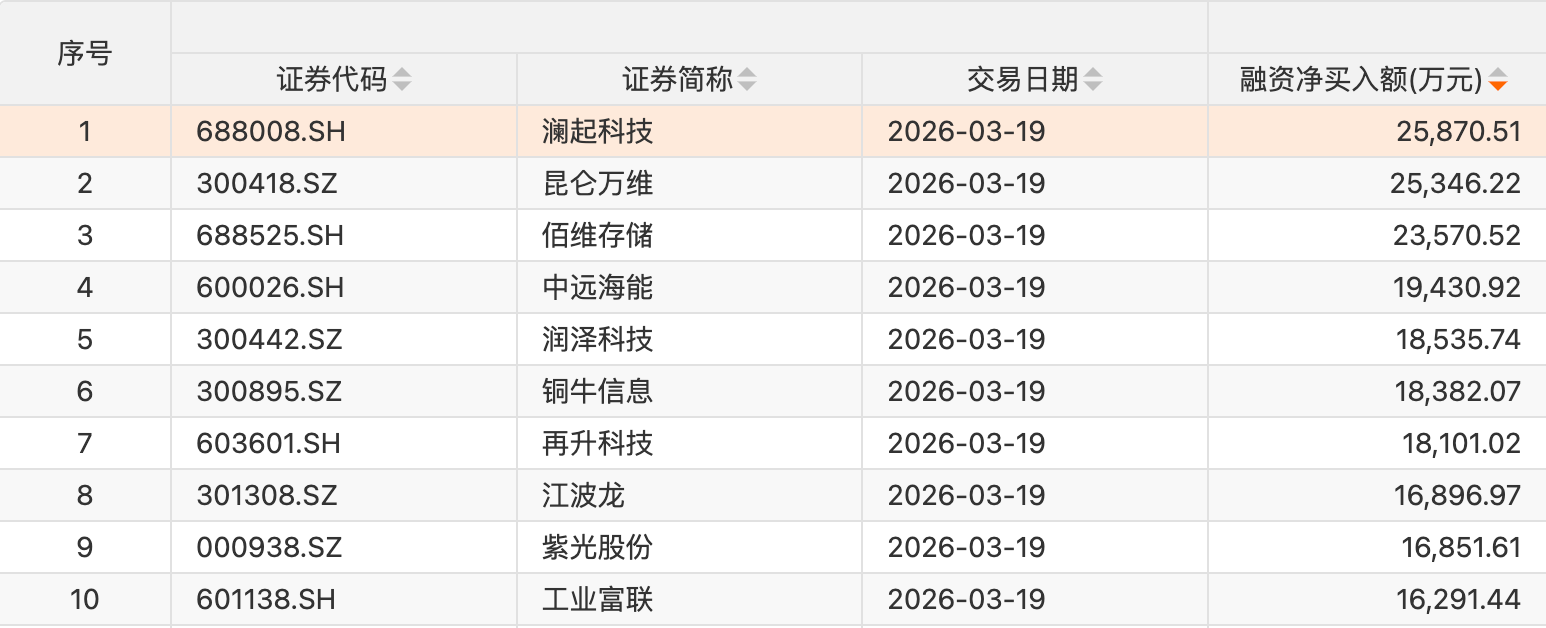Image resolution: width=1546 pixels, height=628 pixels.
Task: Sort table by 融资净买入额(万元) header text
Action: [1360, 80]
